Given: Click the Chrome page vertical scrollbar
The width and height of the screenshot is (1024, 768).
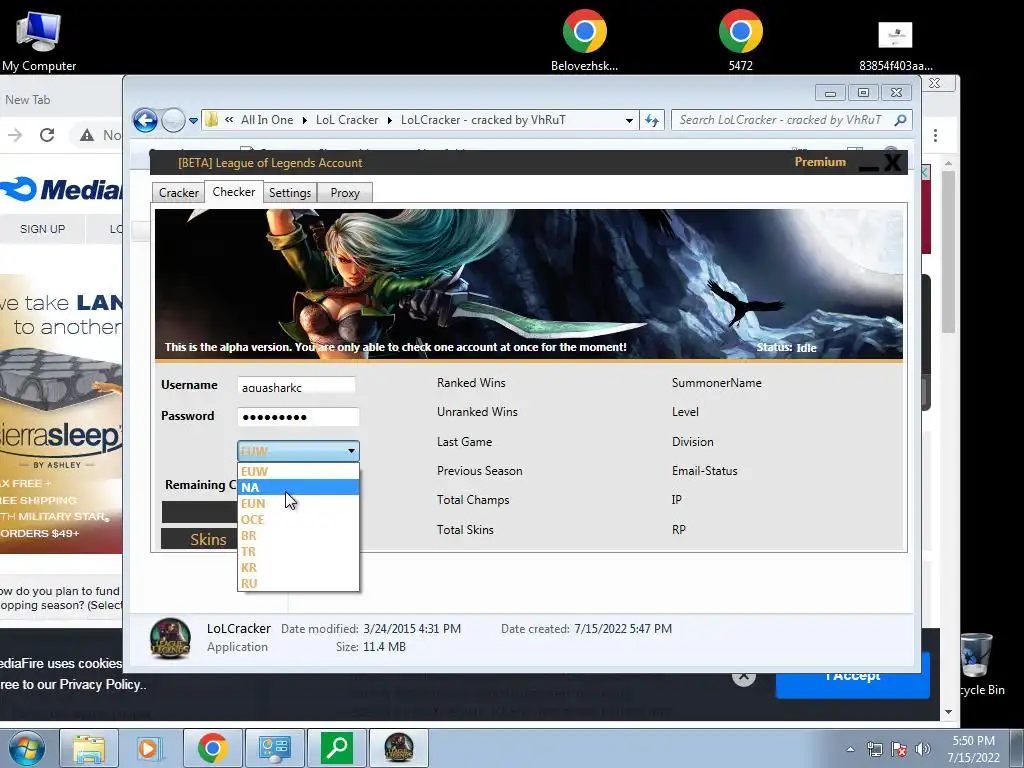Looking at the screenshot, I should (949, 251).
